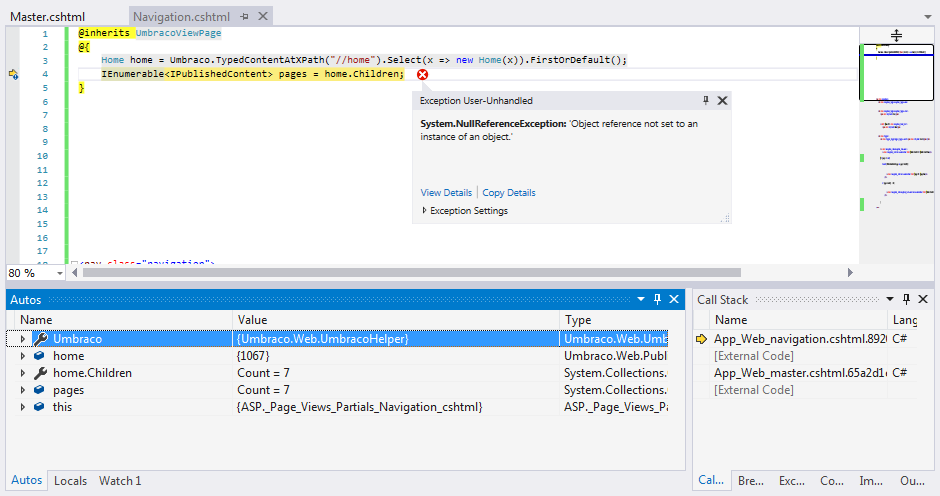Expand the home.Children row
Image resolution: width=940 pixels, height=496 pixels.
point(23,373)
